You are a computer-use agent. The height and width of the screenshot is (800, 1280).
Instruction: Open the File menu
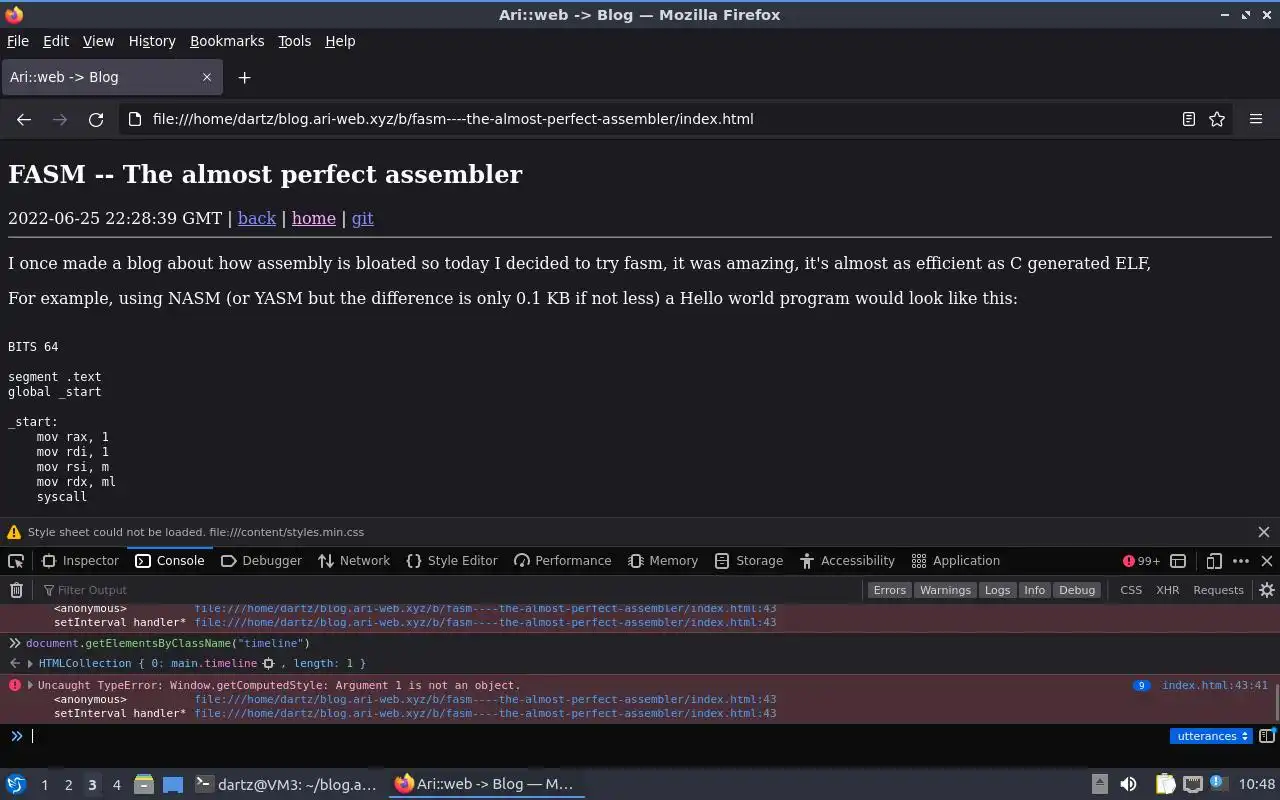(18, 41)
